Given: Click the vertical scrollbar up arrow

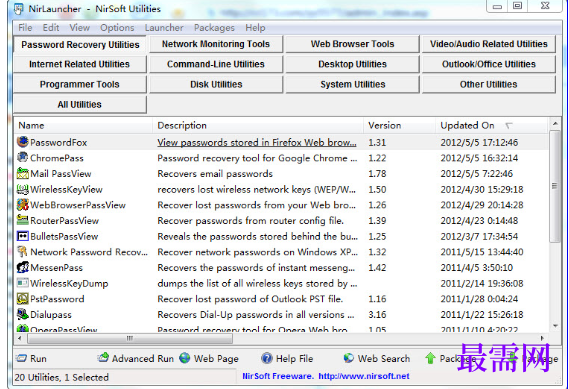Looking at the screenshot, I should point(555,124).
